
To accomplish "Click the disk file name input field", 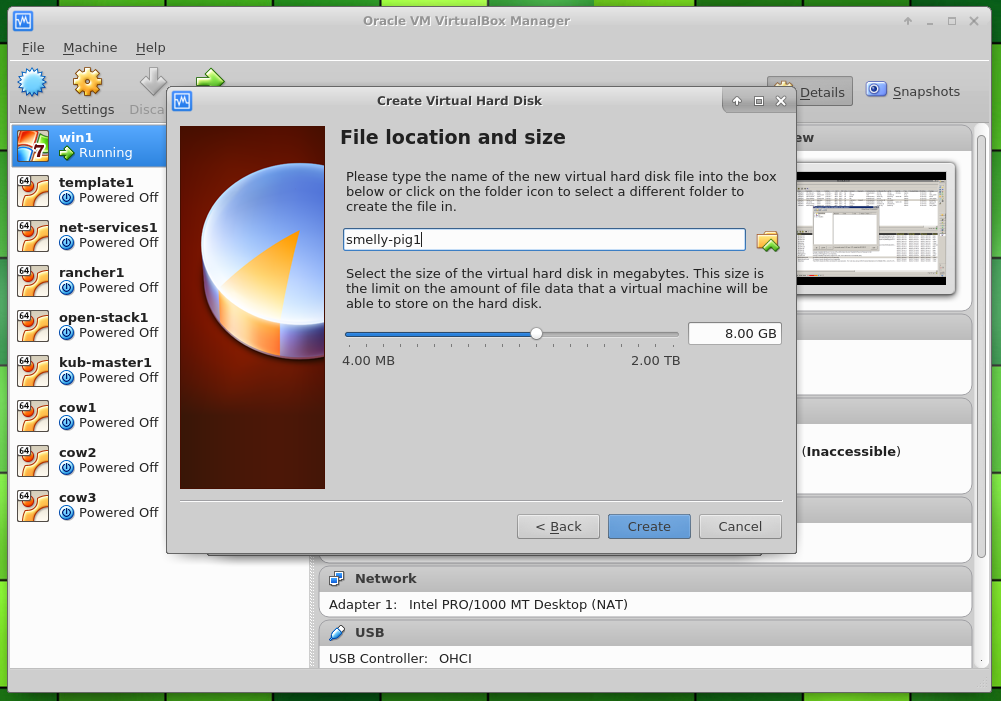I will 544,239.
